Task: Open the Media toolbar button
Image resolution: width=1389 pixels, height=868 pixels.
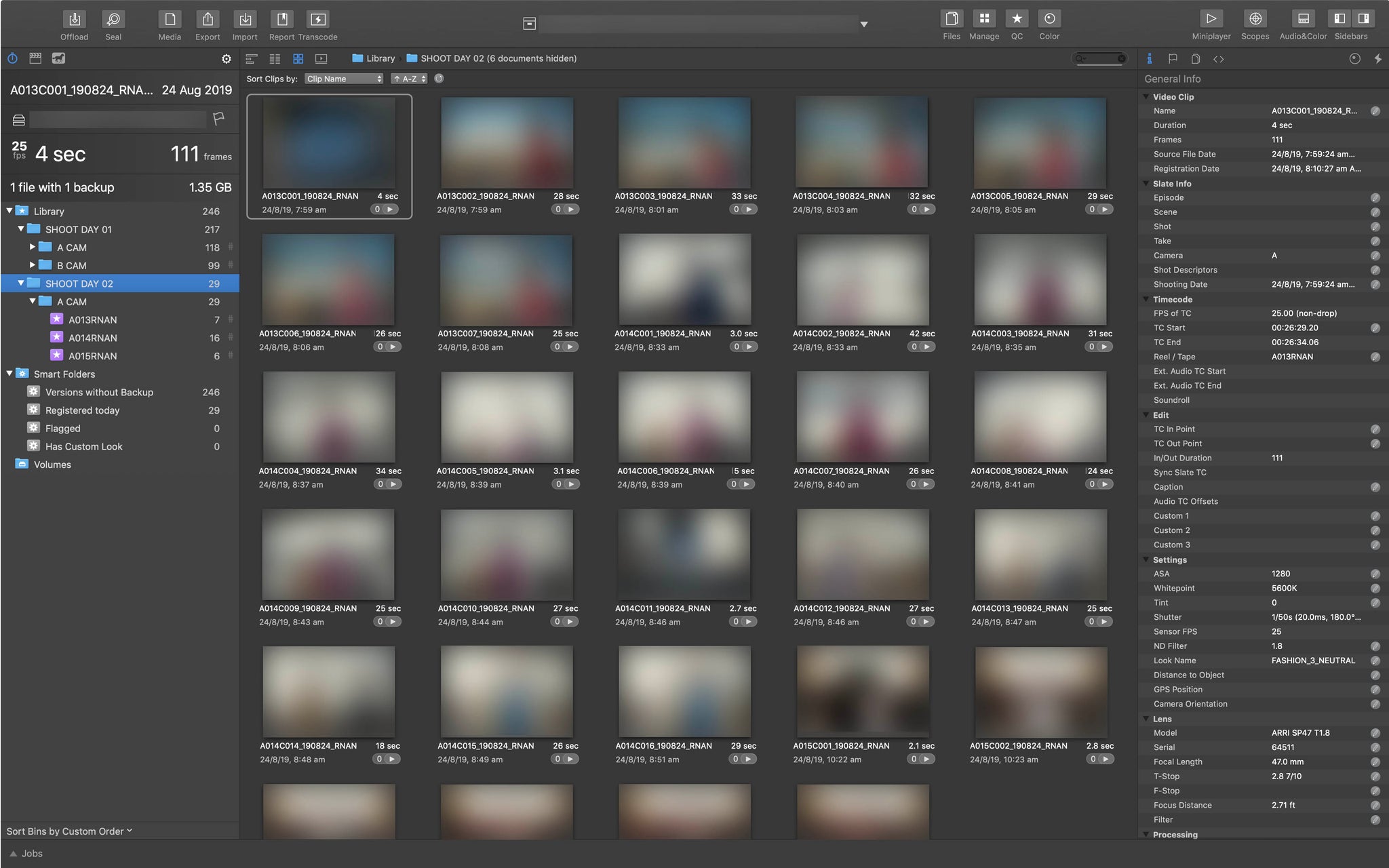Action: (x=170, y=19)
